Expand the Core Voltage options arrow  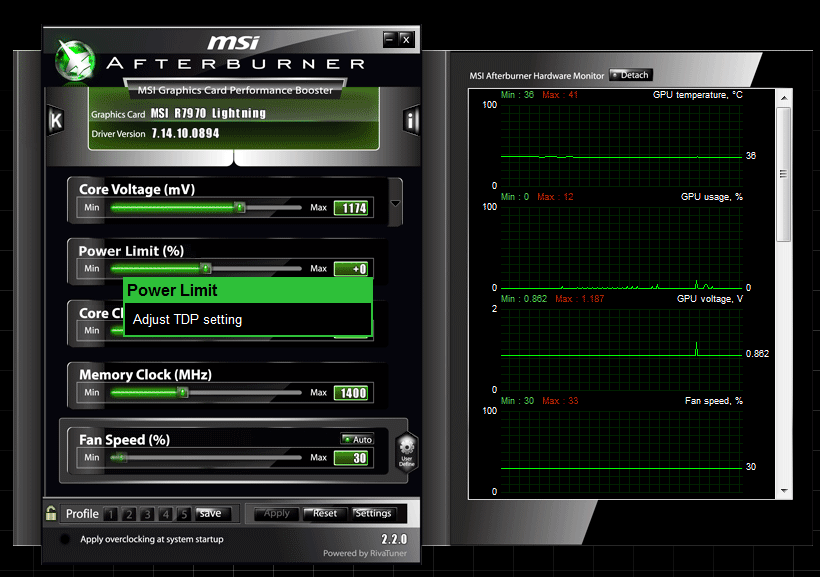point(395,203)
